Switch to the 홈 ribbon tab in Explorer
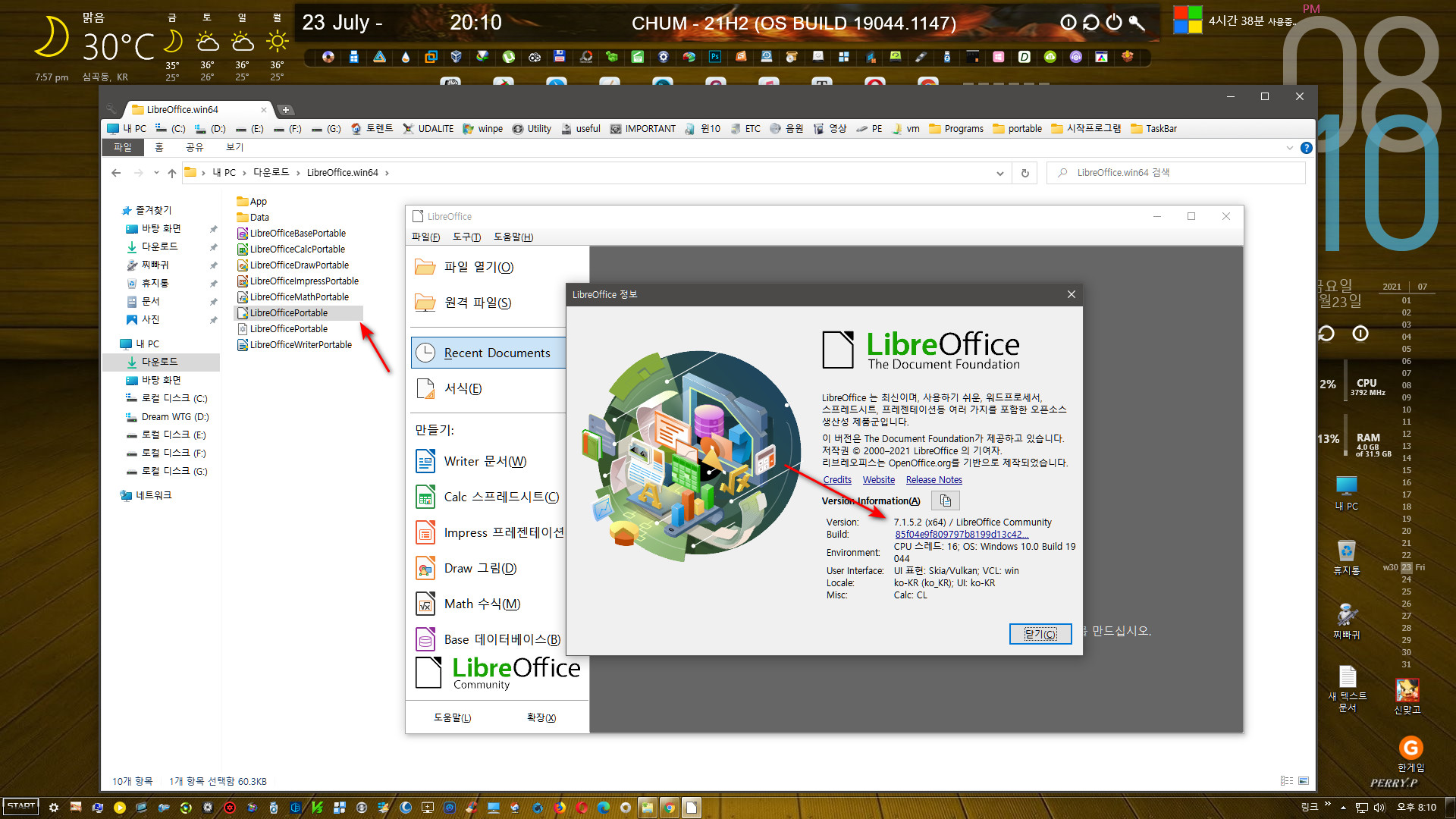This screenshot has width=1456, height=819. [x=159, y=147]
